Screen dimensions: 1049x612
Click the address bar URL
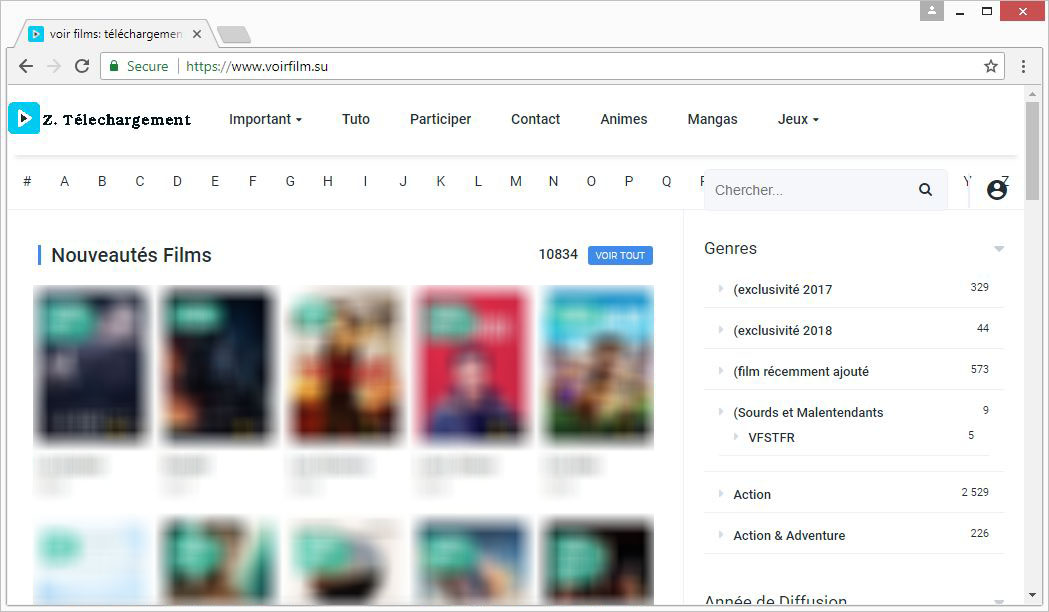pyautogui.click(x=257, y=66)
